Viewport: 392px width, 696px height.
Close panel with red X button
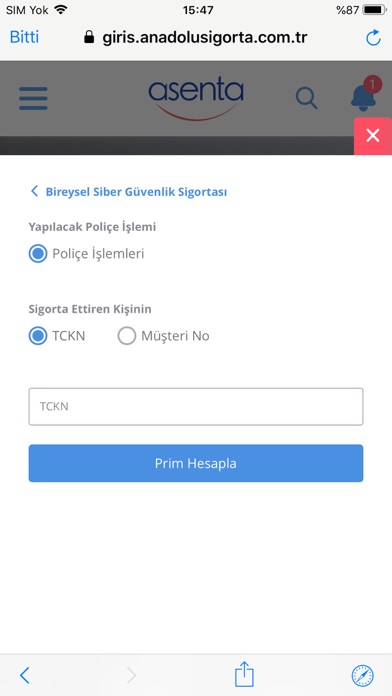point(373,135)
